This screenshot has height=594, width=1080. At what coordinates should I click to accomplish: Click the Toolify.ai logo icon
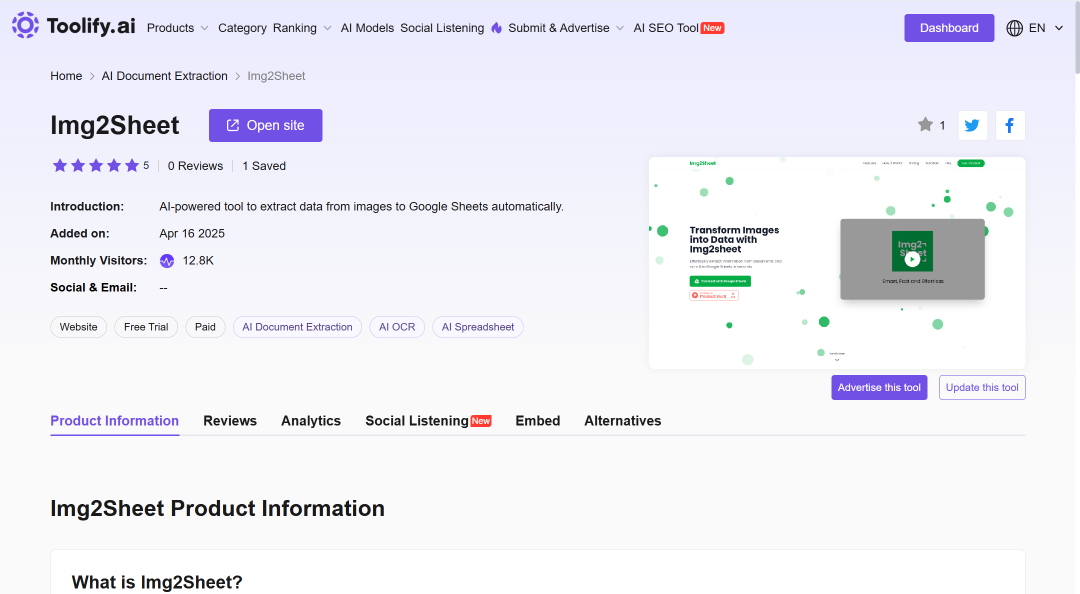[25, 25]
